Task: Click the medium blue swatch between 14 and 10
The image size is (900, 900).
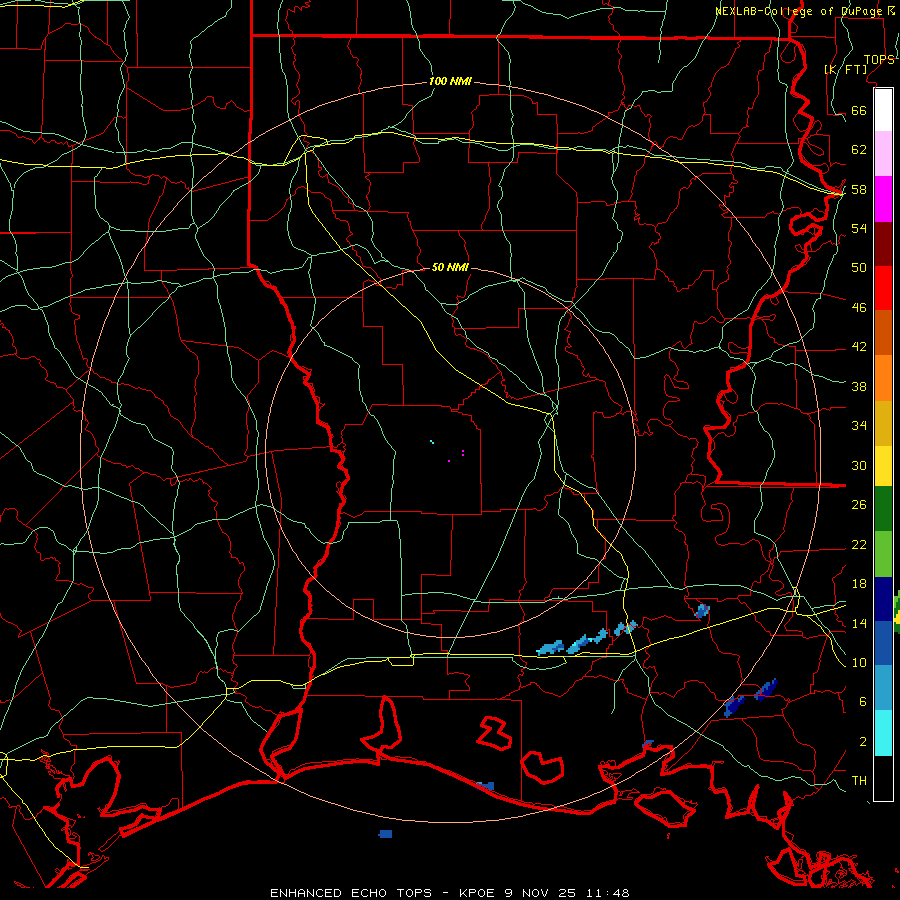Action: click(x=883, y=643)
